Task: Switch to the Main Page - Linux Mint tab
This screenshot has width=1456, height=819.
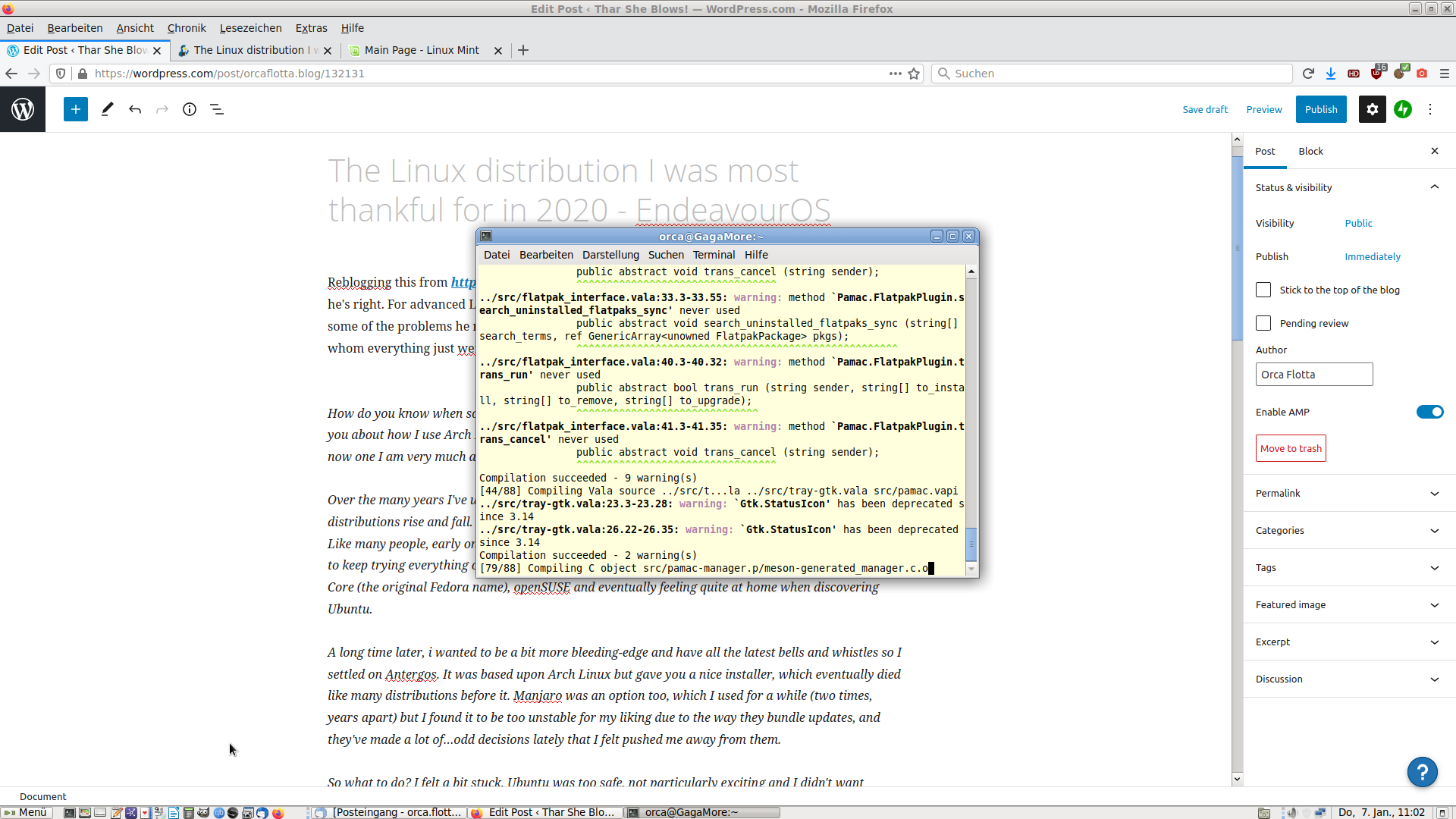Action: (422, 50)
